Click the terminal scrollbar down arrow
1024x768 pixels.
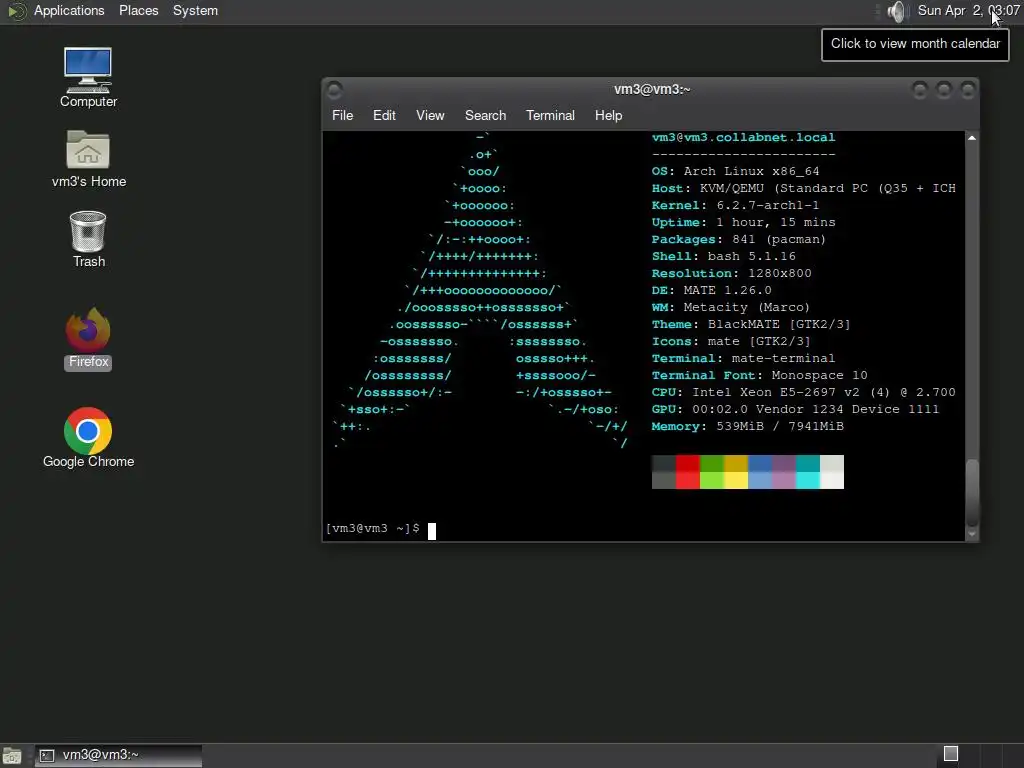coord(972,534)
